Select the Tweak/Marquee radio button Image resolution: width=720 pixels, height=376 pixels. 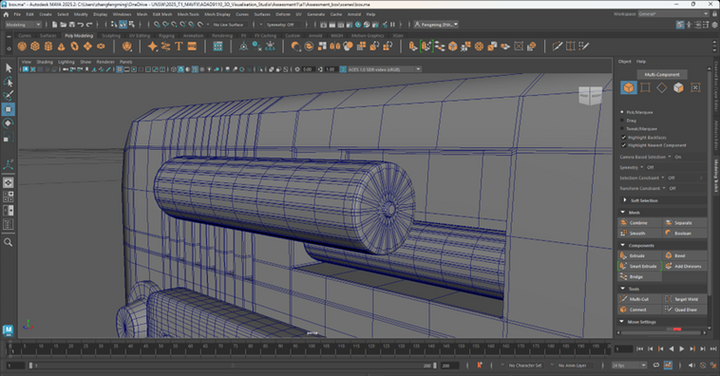point(622,129)
